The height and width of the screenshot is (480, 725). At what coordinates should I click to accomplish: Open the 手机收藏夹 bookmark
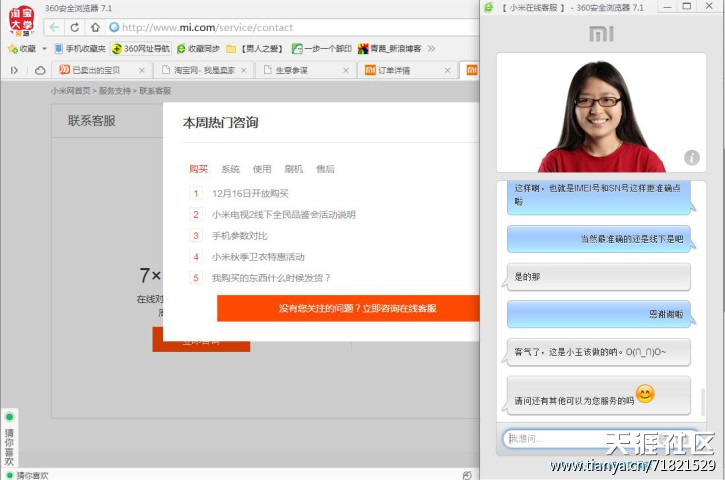tap(80, 49)
